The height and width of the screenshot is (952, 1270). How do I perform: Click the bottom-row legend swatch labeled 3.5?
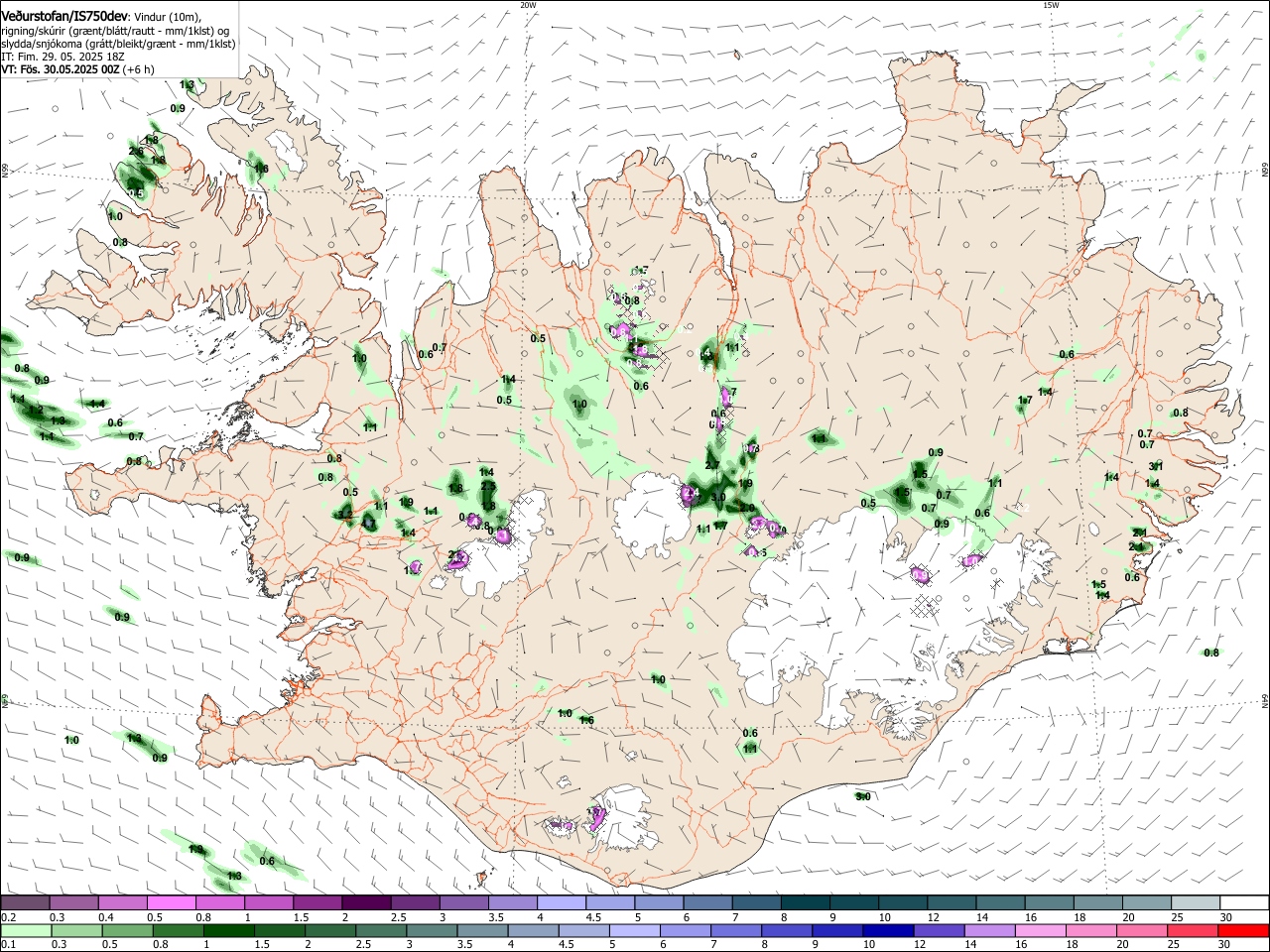(482, 930)
